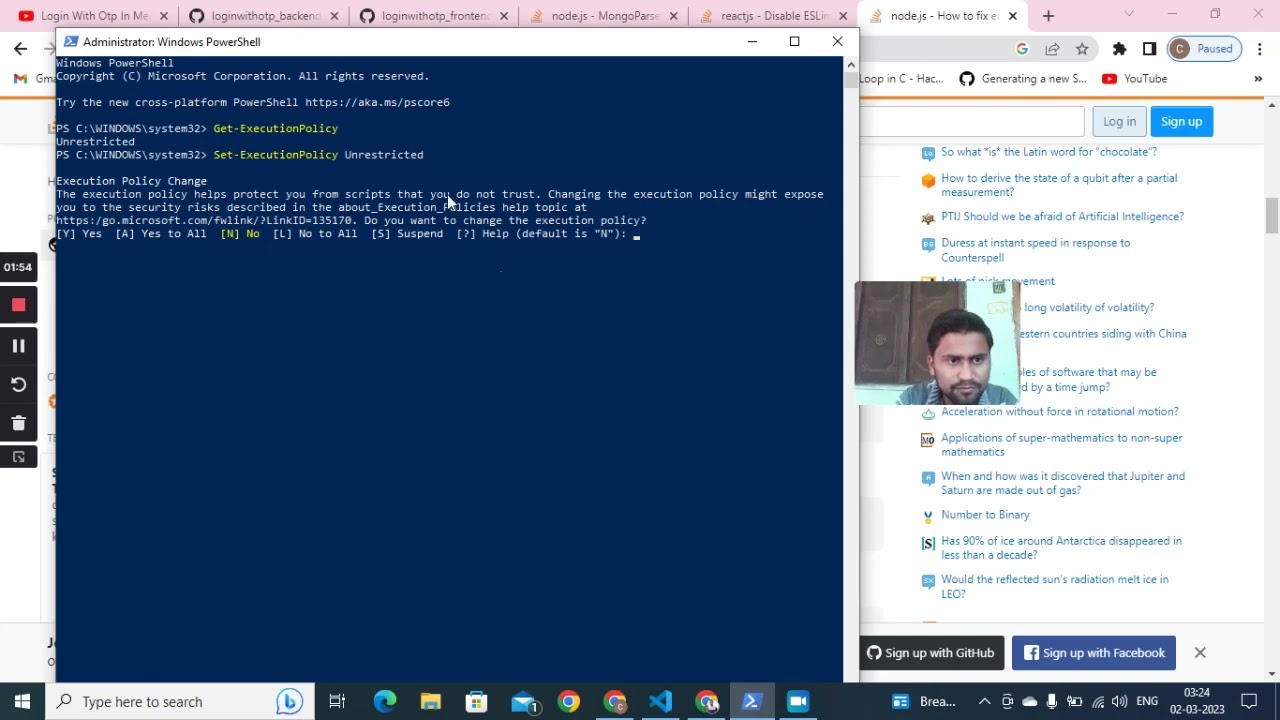This screenshot has height=720, width=1280.
Task: Open Task View from the taskbar
Action: [x=337, y=701]
